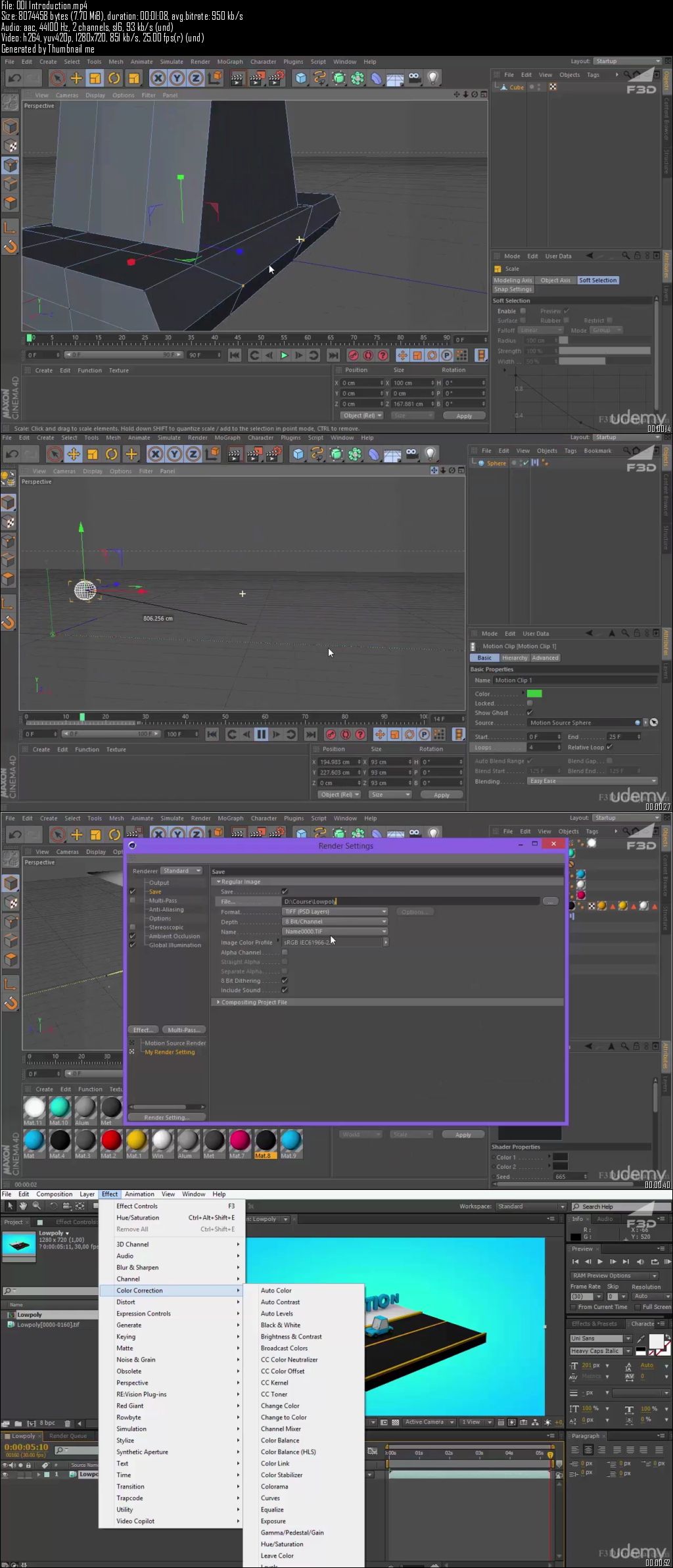This screenshot has height=1568, width=673.
Task: Open the Color Correction submenu entry
Action: click(171, 1291)
